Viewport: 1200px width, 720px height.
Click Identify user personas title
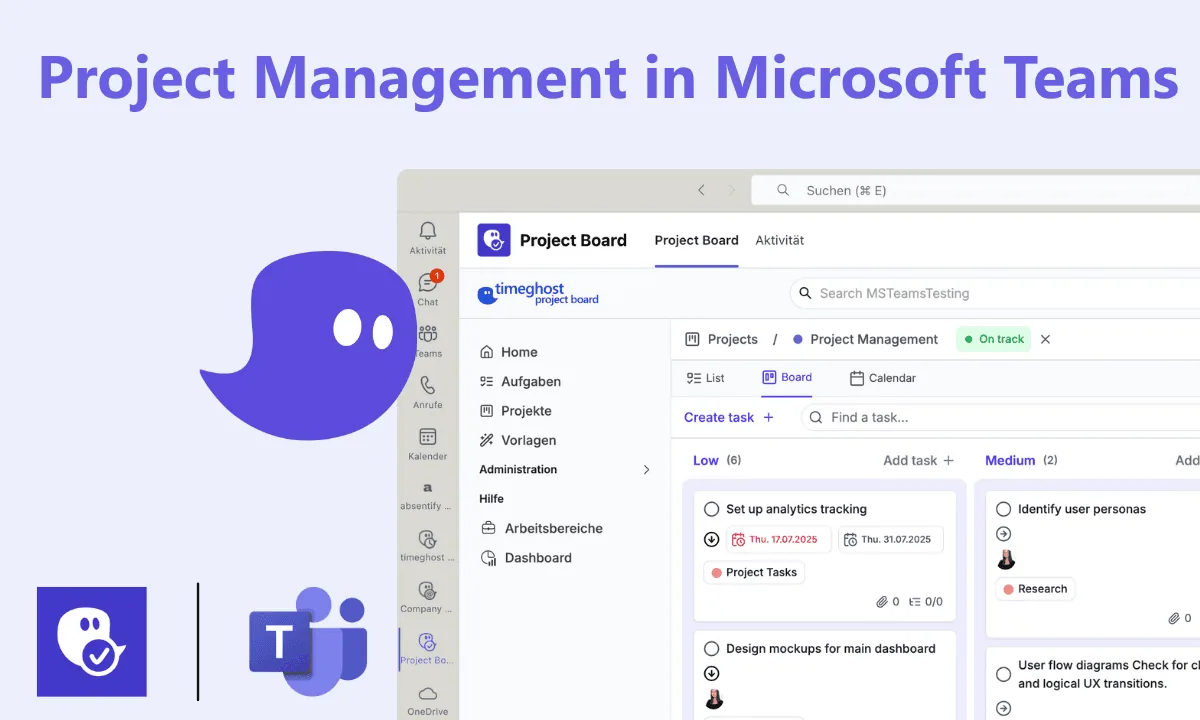click(1082, 509)
